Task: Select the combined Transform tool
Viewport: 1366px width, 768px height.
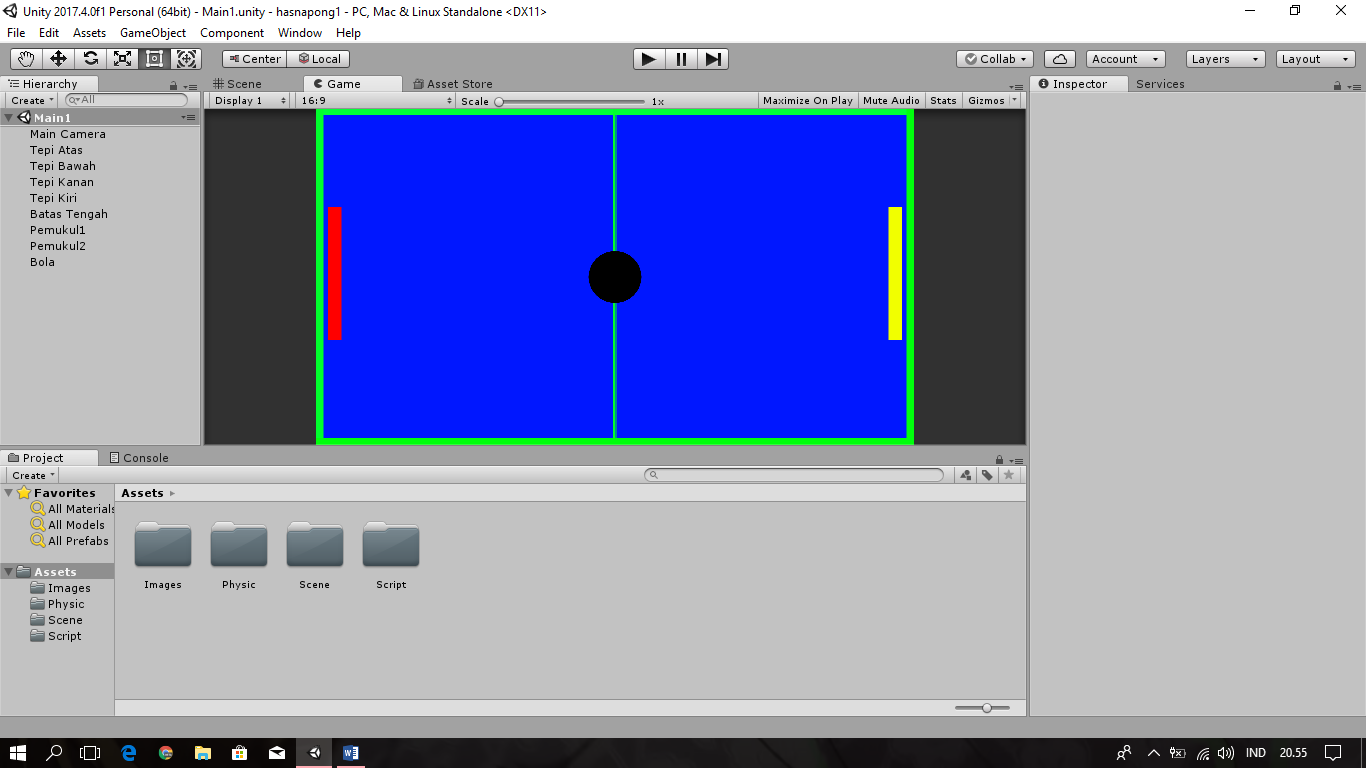Action: [186, 59]
